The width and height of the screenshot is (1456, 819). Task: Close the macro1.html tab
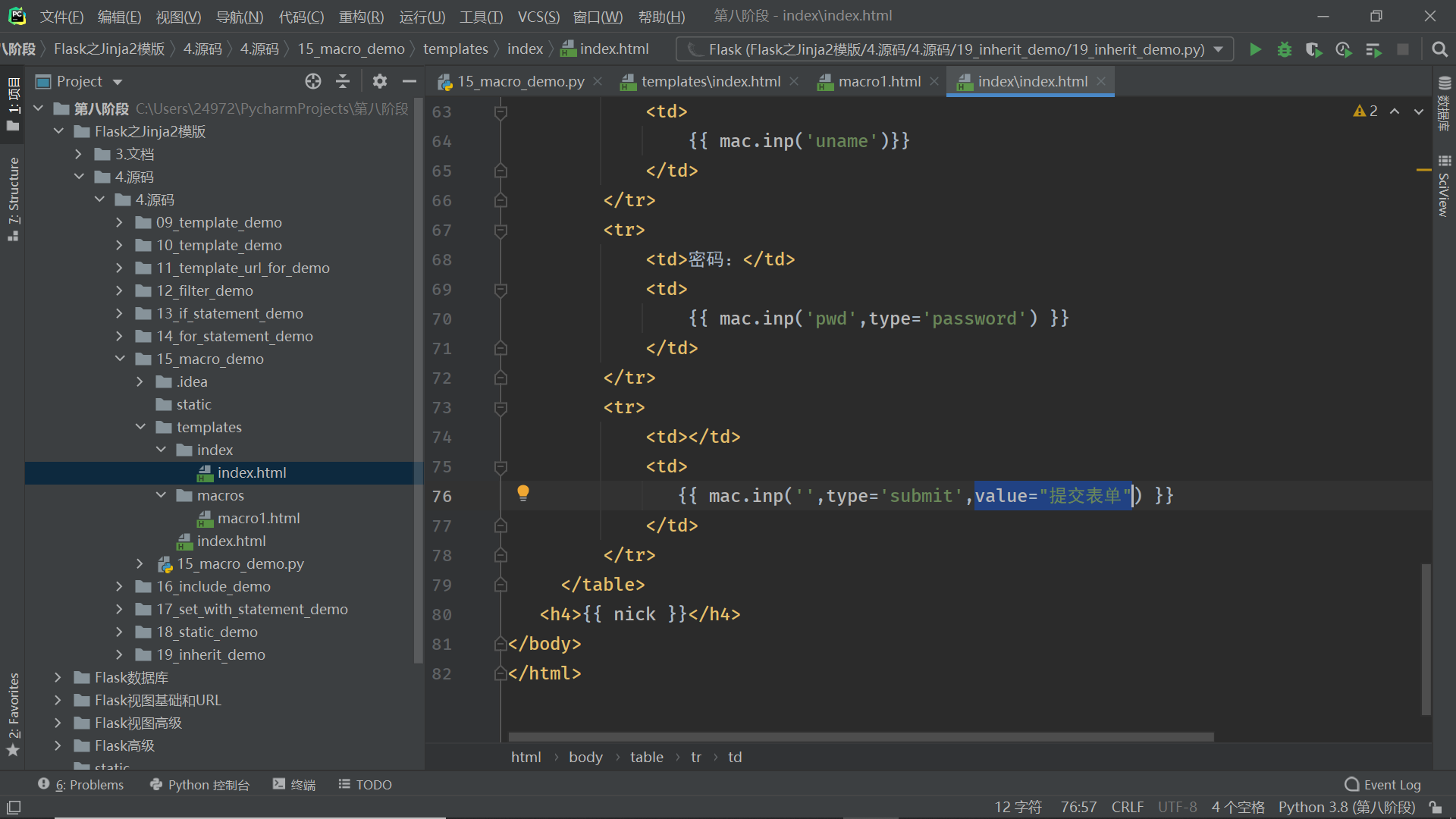(934, 81)
